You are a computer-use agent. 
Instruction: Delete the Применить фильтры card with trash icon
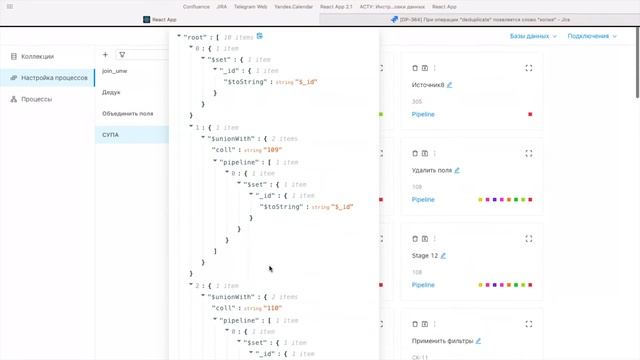pyautogui.click(x=415, y=324)
